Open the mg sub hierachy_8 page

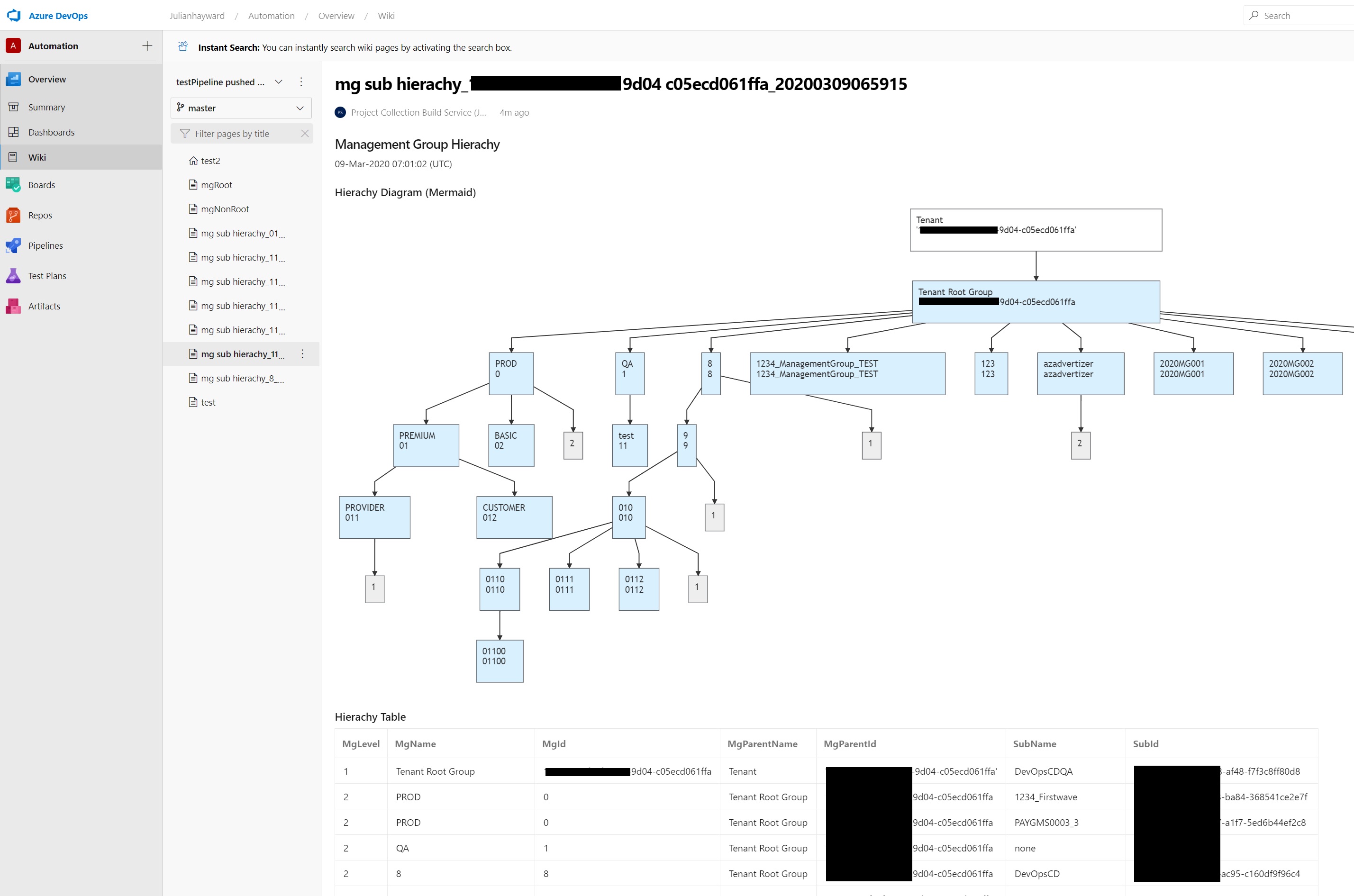pyautogui.click(x=243, y=378)
